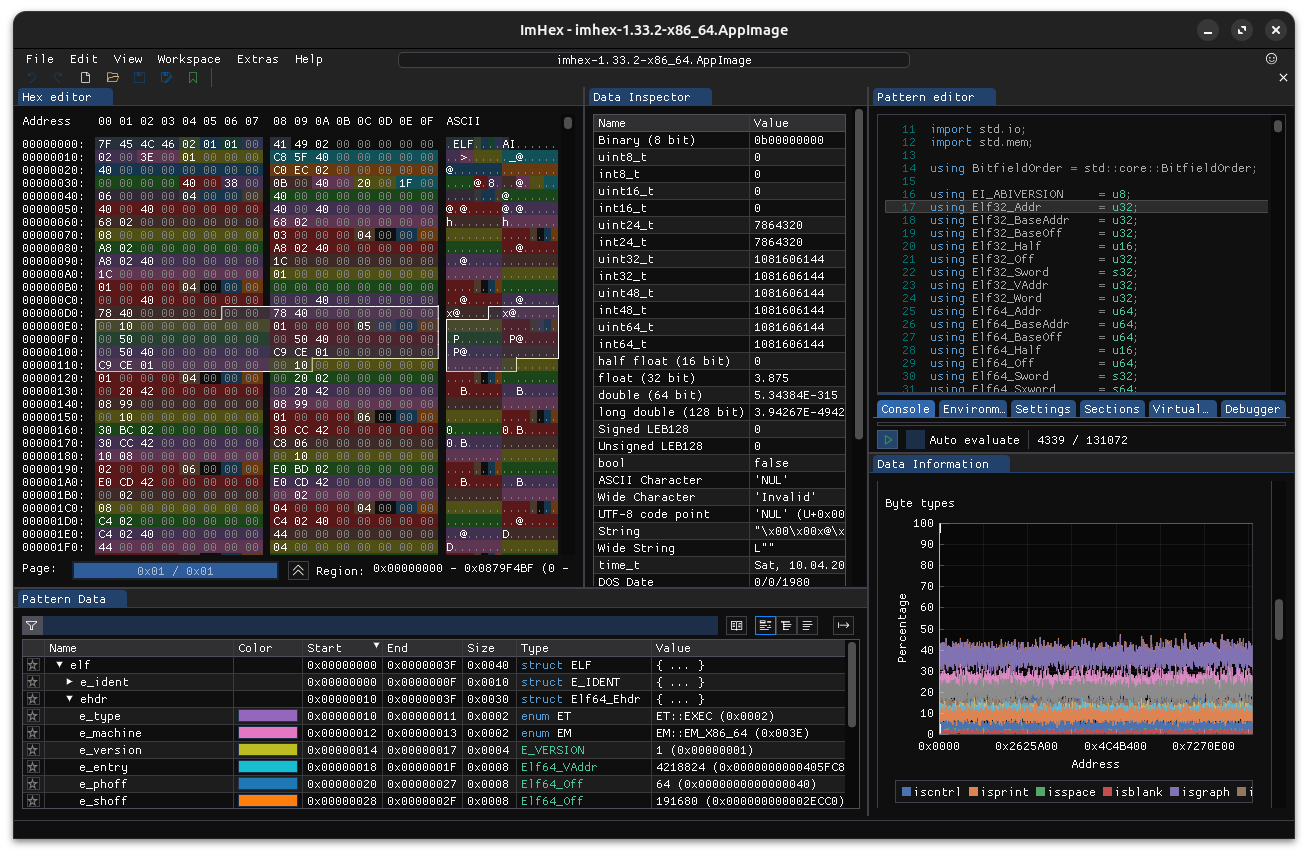Select the Data Inspector panel tab
The image size is (1308, 855).
point(650,97)
